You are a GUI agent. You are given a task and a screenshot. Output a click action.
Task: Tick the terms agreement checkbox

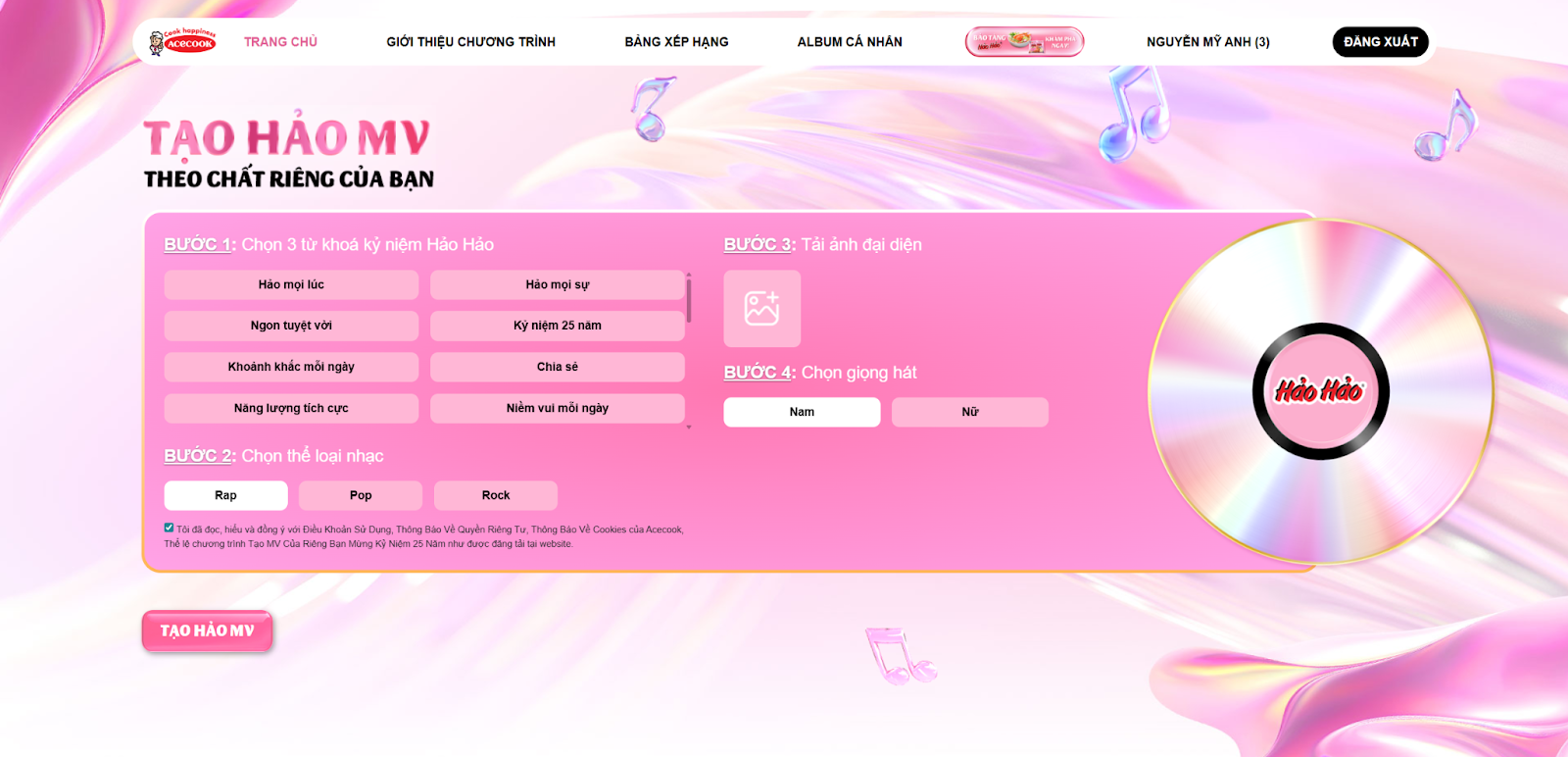(x=169, y=528)
